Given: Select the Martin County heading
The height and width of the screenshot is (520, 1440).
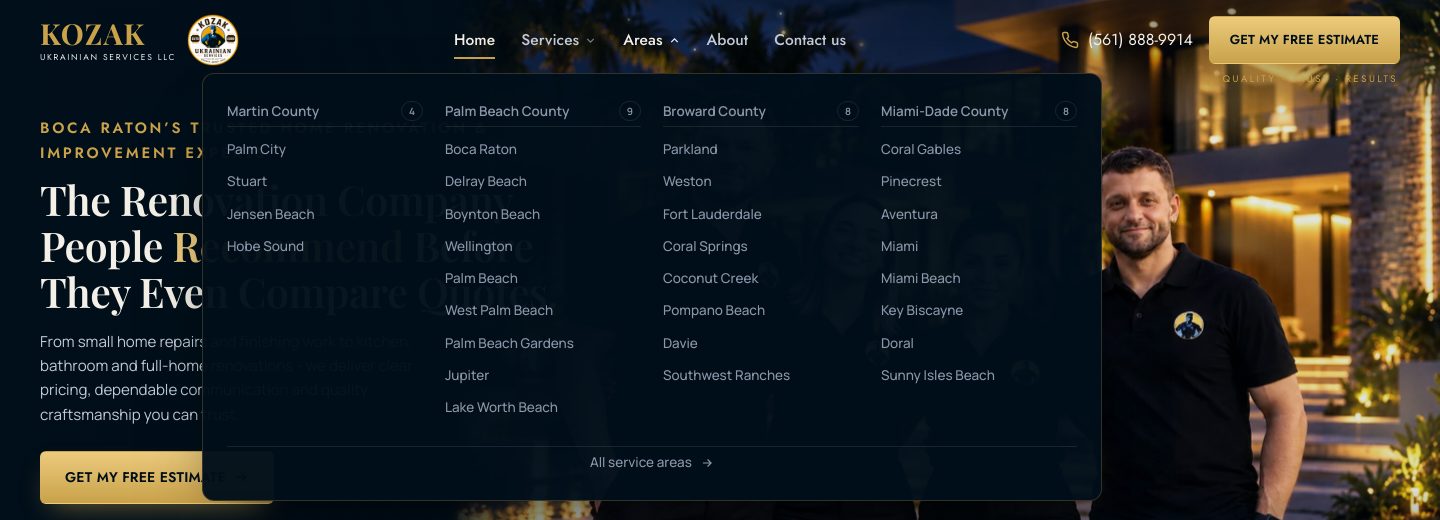Looking at the screenshot, I should click(x=273, y=111).
